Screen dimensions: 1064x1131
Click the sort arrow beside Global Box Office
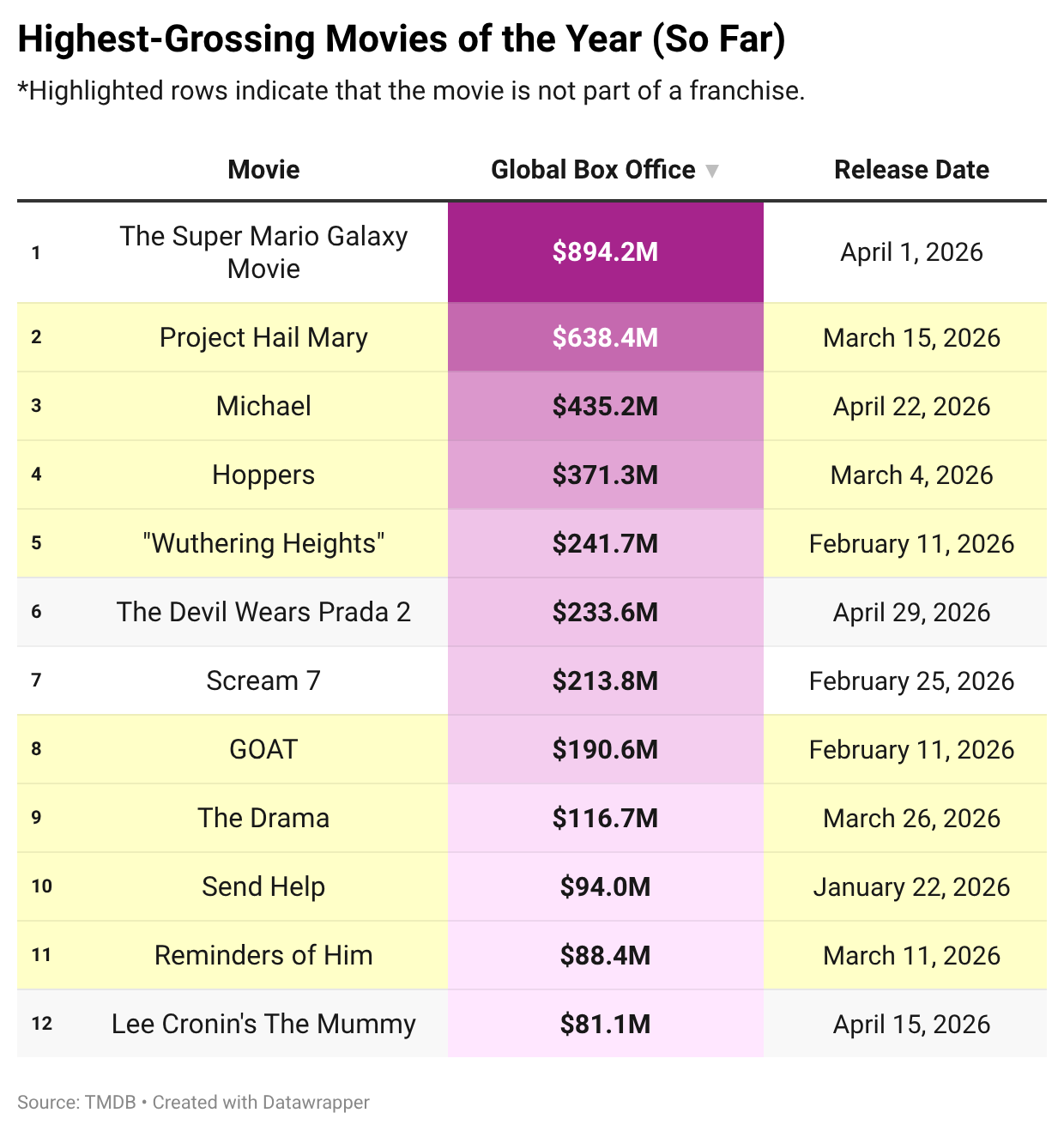tap(711, 171)
